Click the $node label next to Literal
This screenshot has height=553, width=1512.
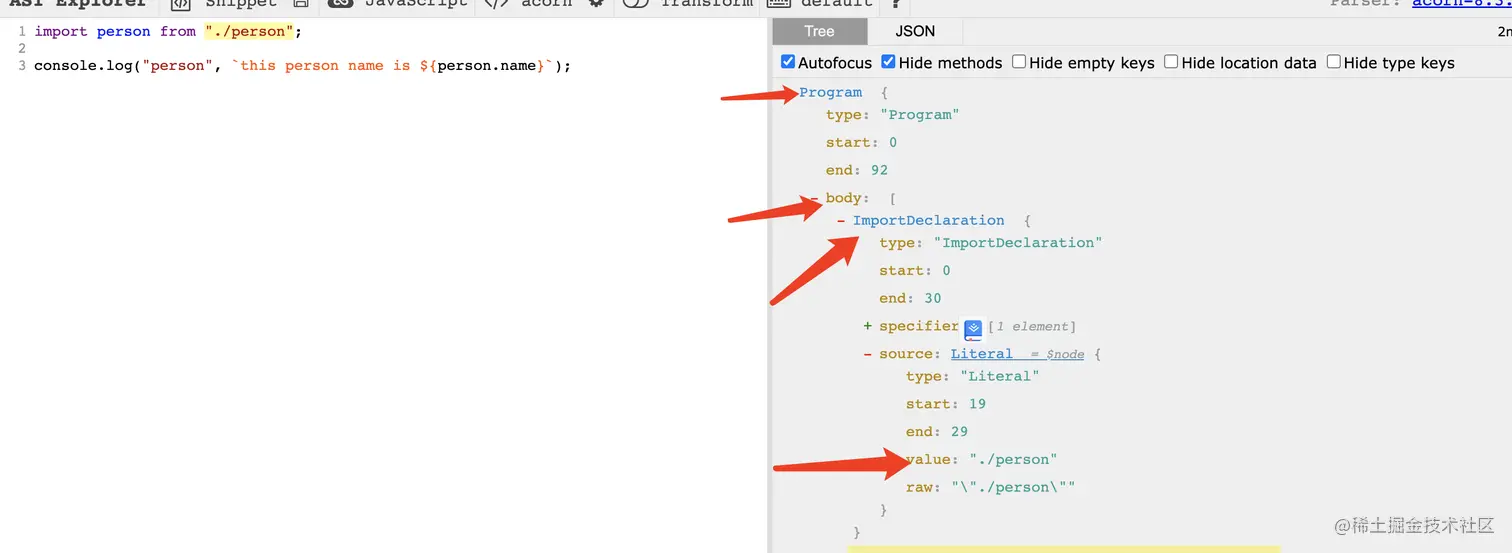(1065, 355)
